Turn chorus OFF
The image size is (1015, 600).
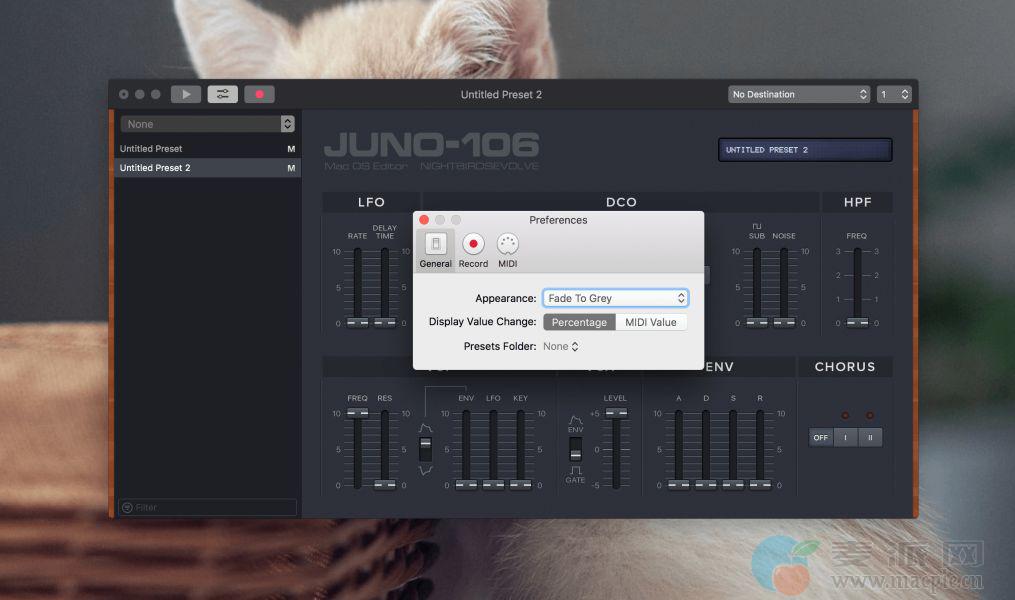[x=821, y=437]
